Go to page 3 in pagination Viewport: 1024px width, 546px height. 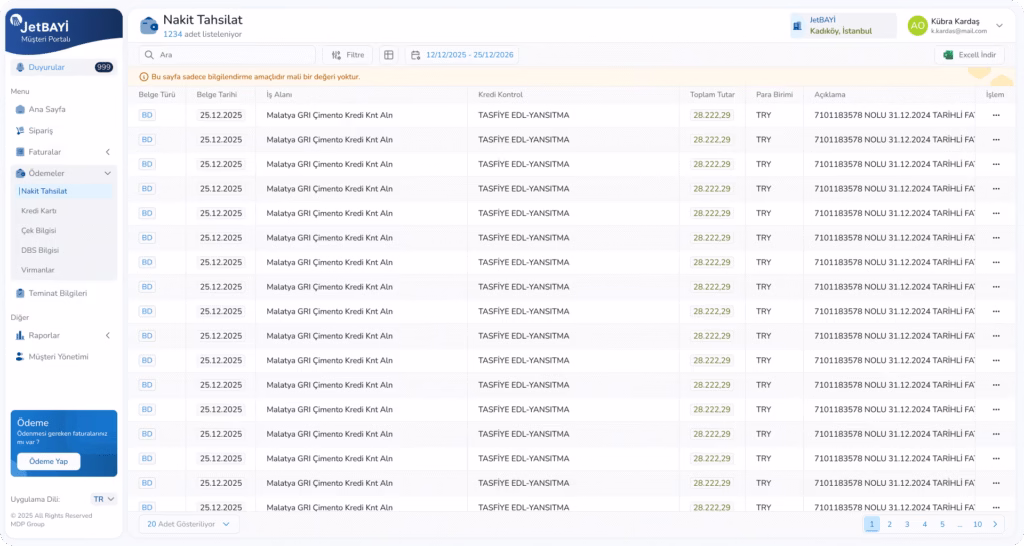tap(907, 524)
